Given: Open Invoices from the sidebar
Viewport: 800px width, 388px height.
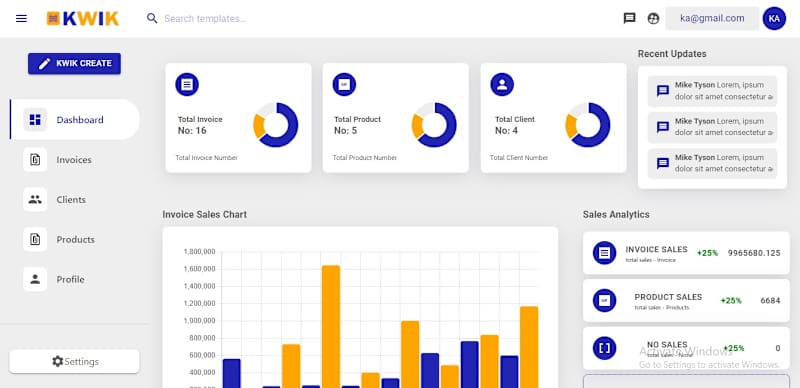Looking at the screenshot, I should 74,160.
